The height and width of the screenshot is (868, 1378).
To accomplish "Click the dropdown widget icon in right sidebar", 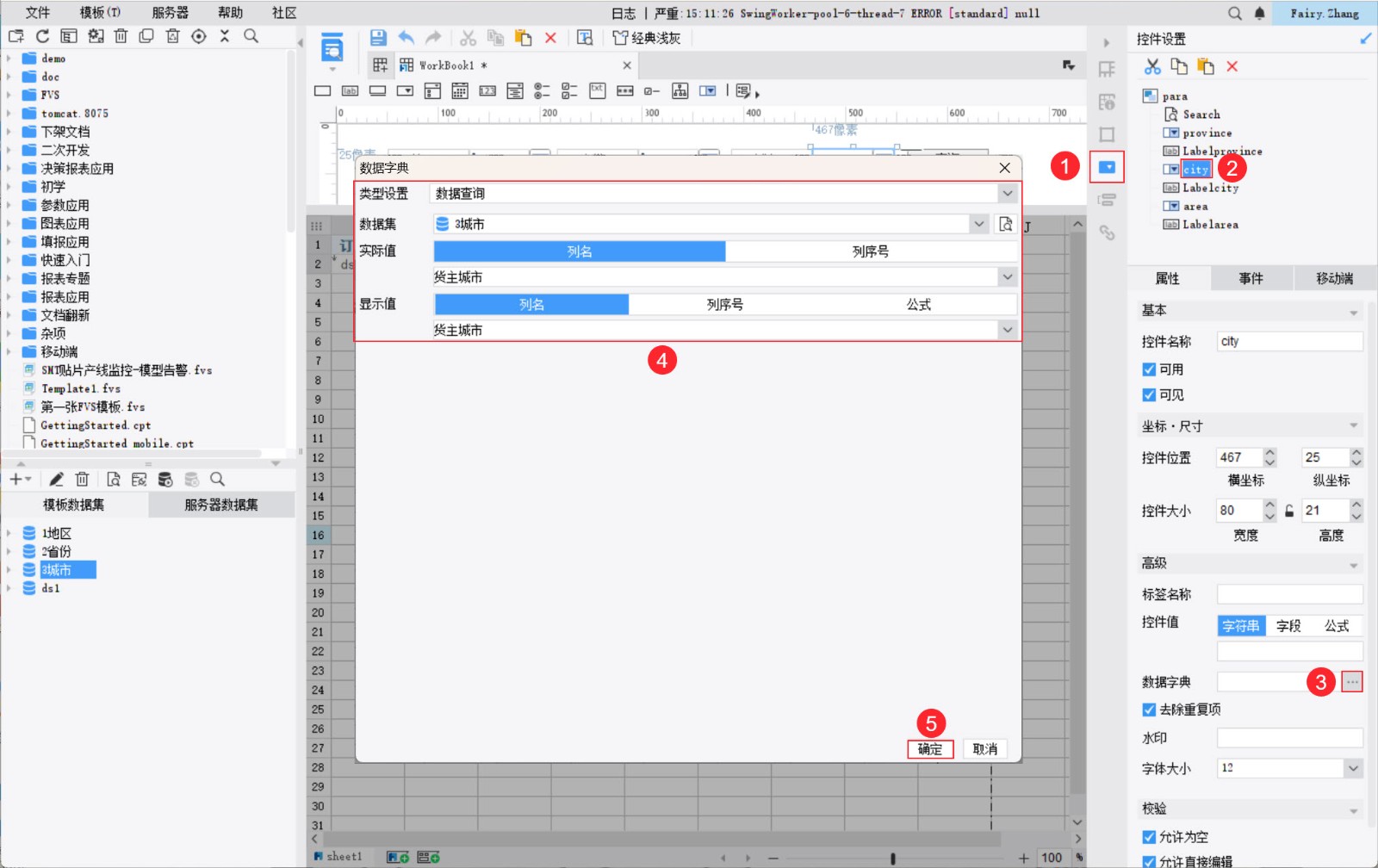I will (x=1108, y=167).
